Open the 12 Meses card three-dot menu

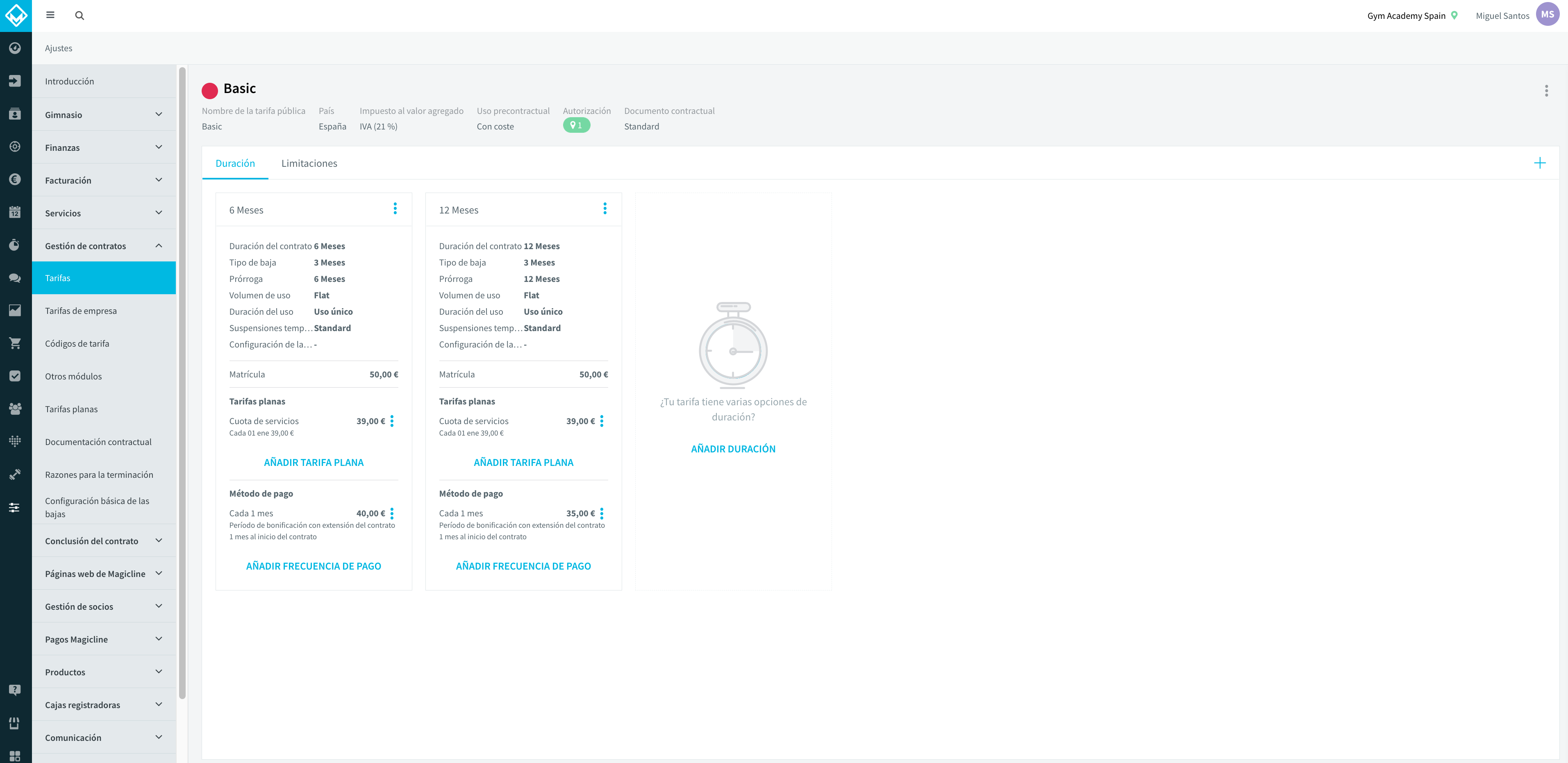click(x=604, y=209)
